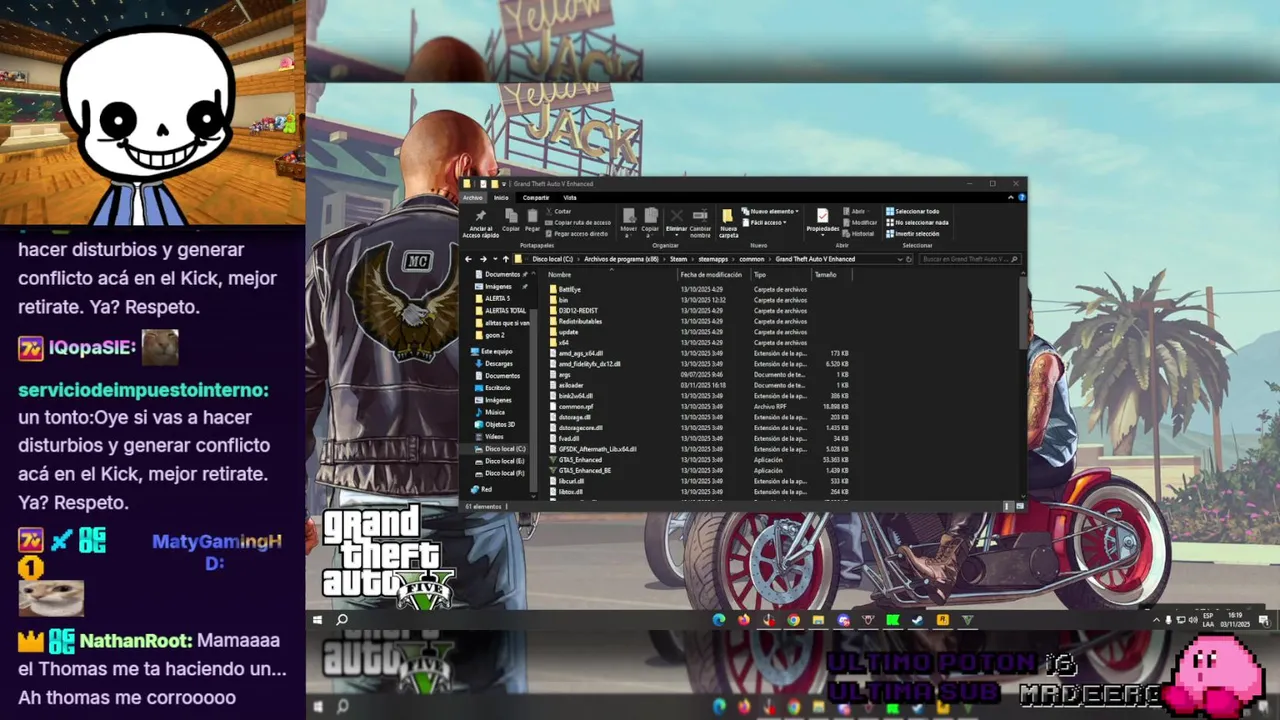Open the Nuevo elemento dropdown
The width and height of the screenshot is (1280, 720).
point(771,211)
